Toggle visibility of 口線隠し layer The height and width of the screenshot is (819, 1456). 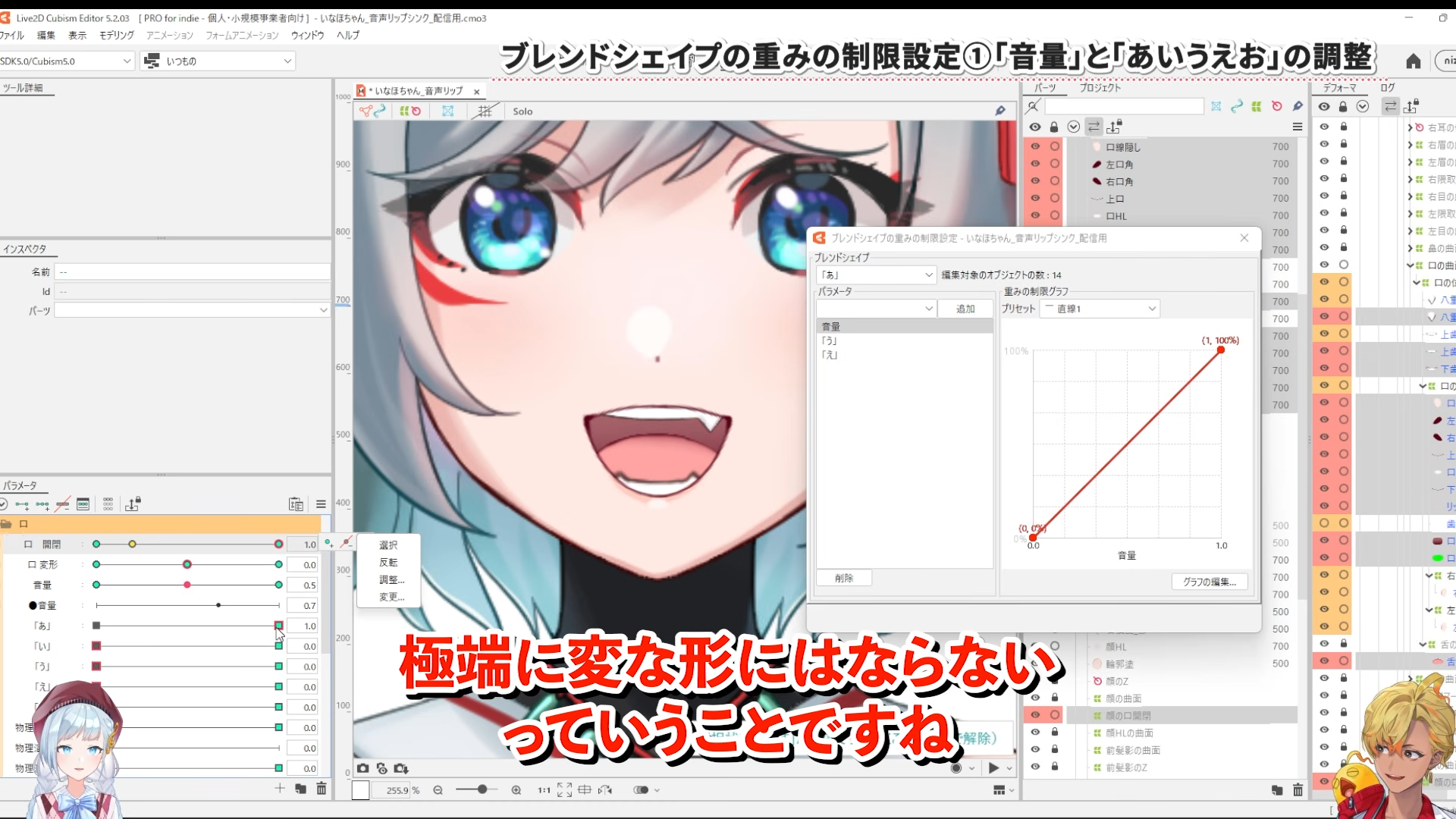(1036, 146)
